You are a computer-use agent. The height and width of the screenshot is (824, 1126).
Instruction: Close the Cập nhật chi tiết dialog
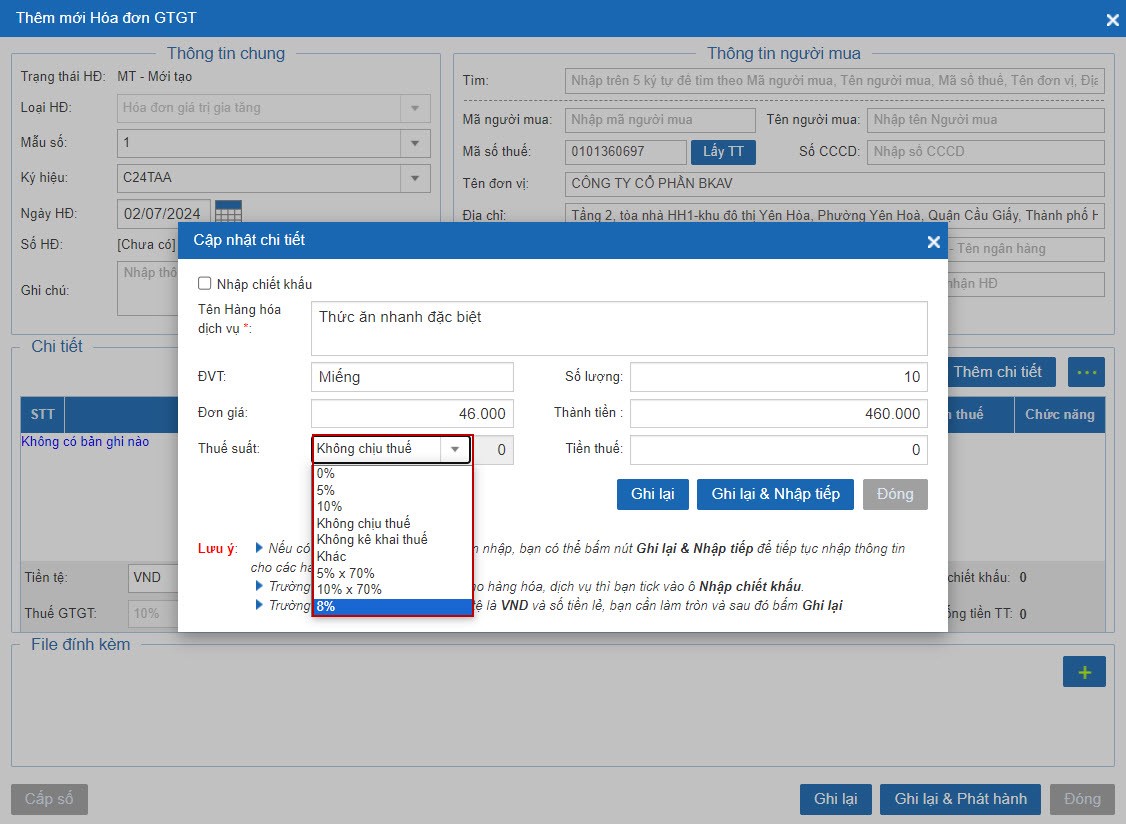[933, 241]
